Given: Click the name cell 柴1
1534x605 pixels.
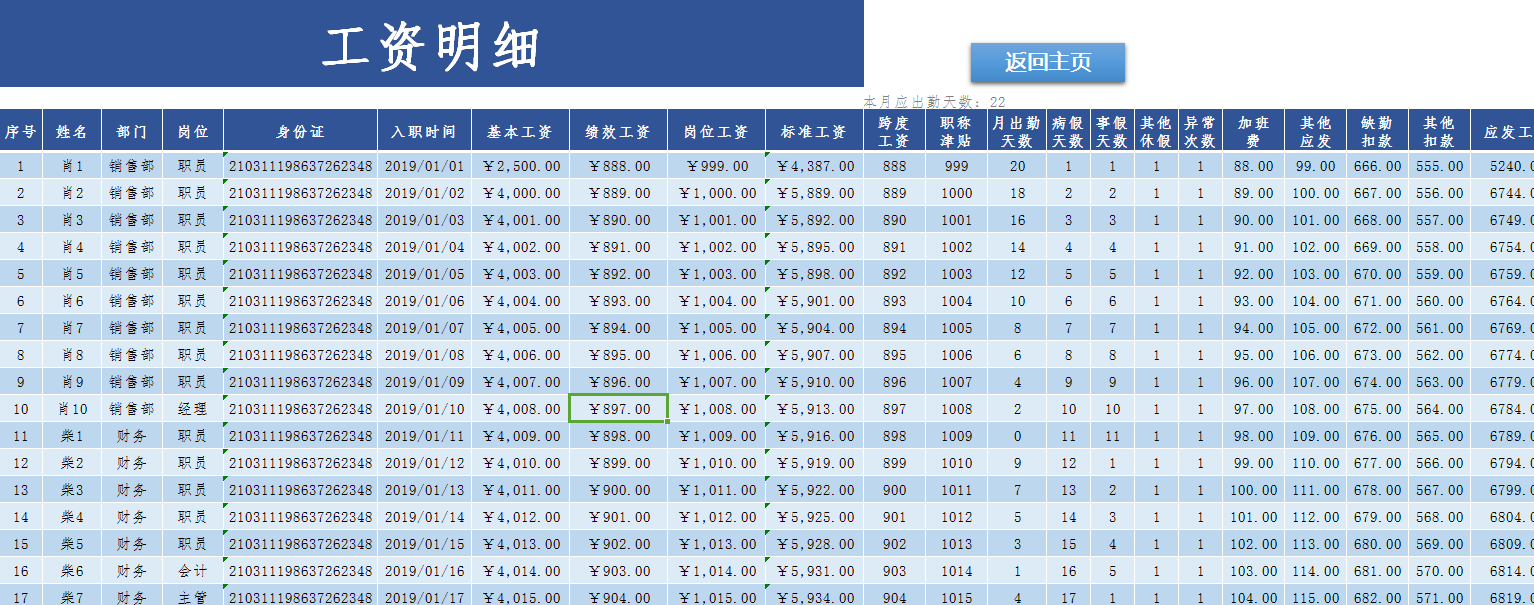Looking at the screenshot, I should coord(72,436).
